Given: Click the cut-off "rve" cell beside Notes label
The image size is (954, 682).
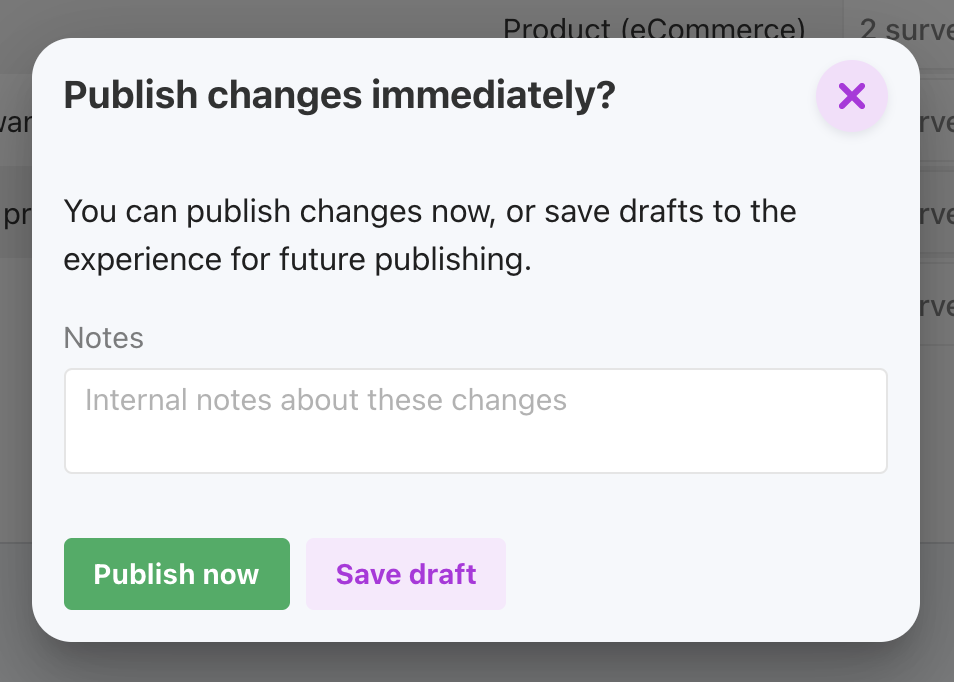Looking at the screenshot, I should [x=937, y=307].
